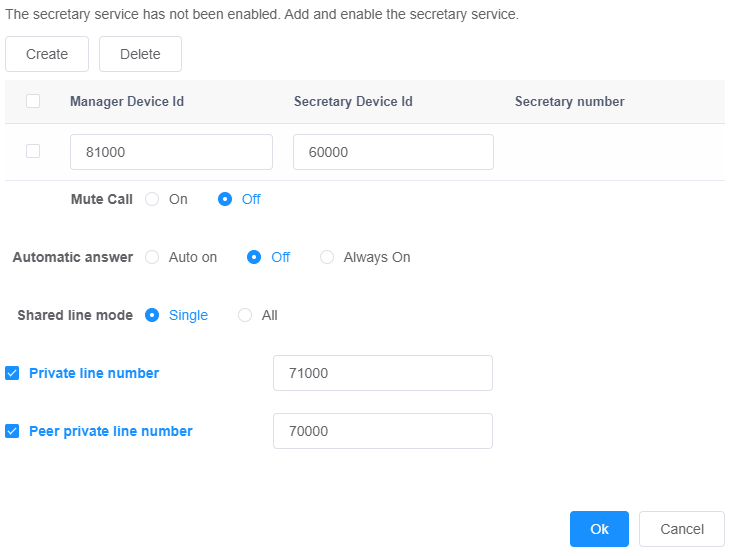Edit Manager Device Id field 81000
Image resolution: width=735 pixels, height=556 pixels.
171,152
